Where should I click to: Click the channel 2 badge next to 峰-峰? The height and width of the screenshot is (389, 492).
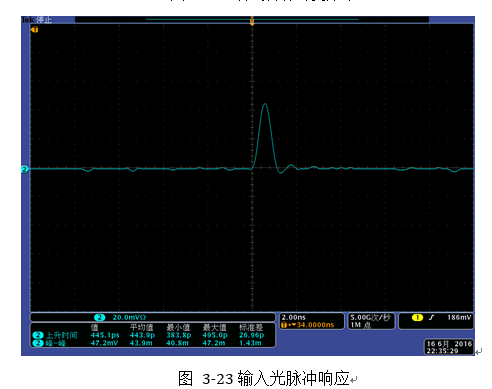(x=38, y=343)
